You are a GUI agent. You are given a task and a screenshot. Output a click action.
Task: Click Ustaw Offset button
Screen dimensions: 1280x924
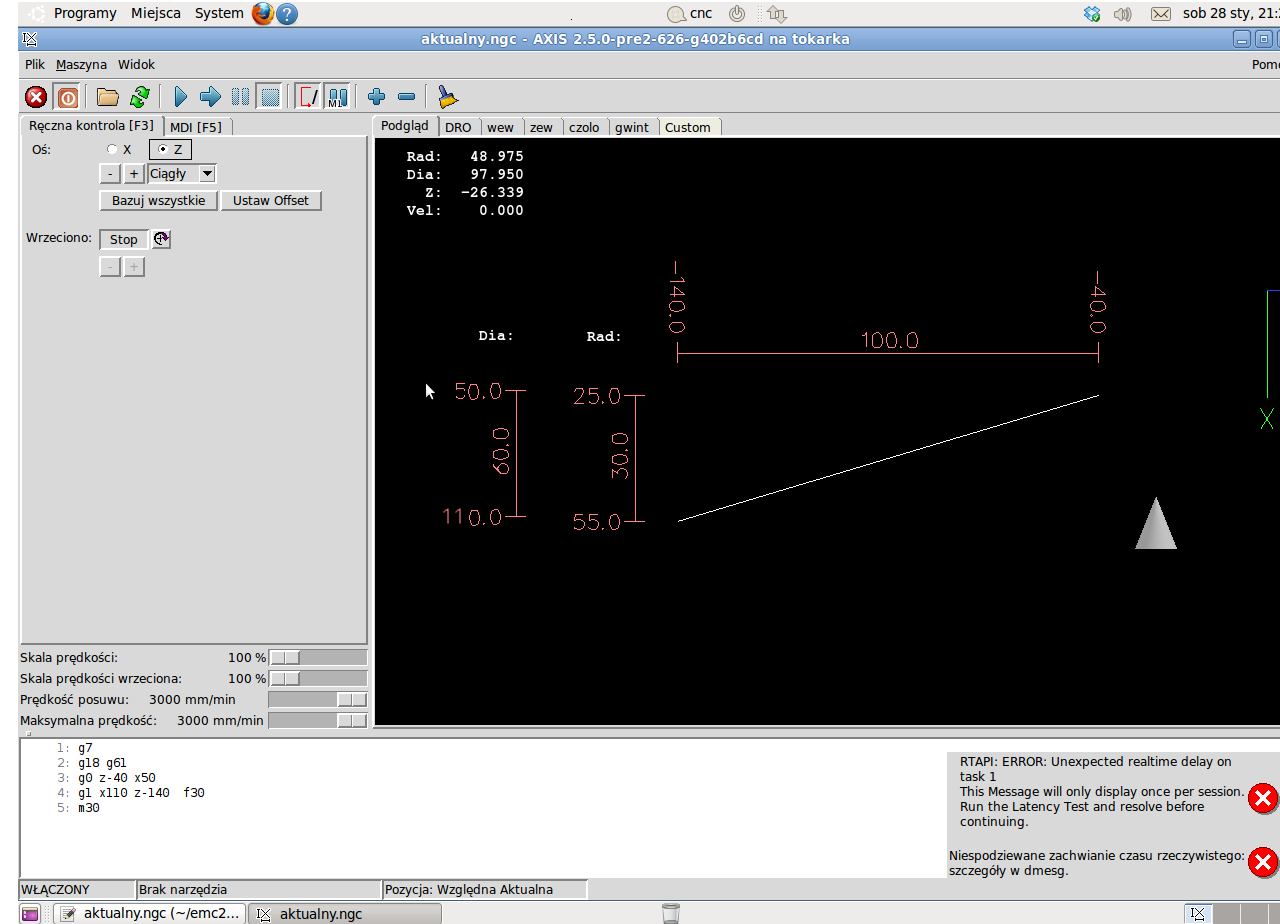(271, 201)
